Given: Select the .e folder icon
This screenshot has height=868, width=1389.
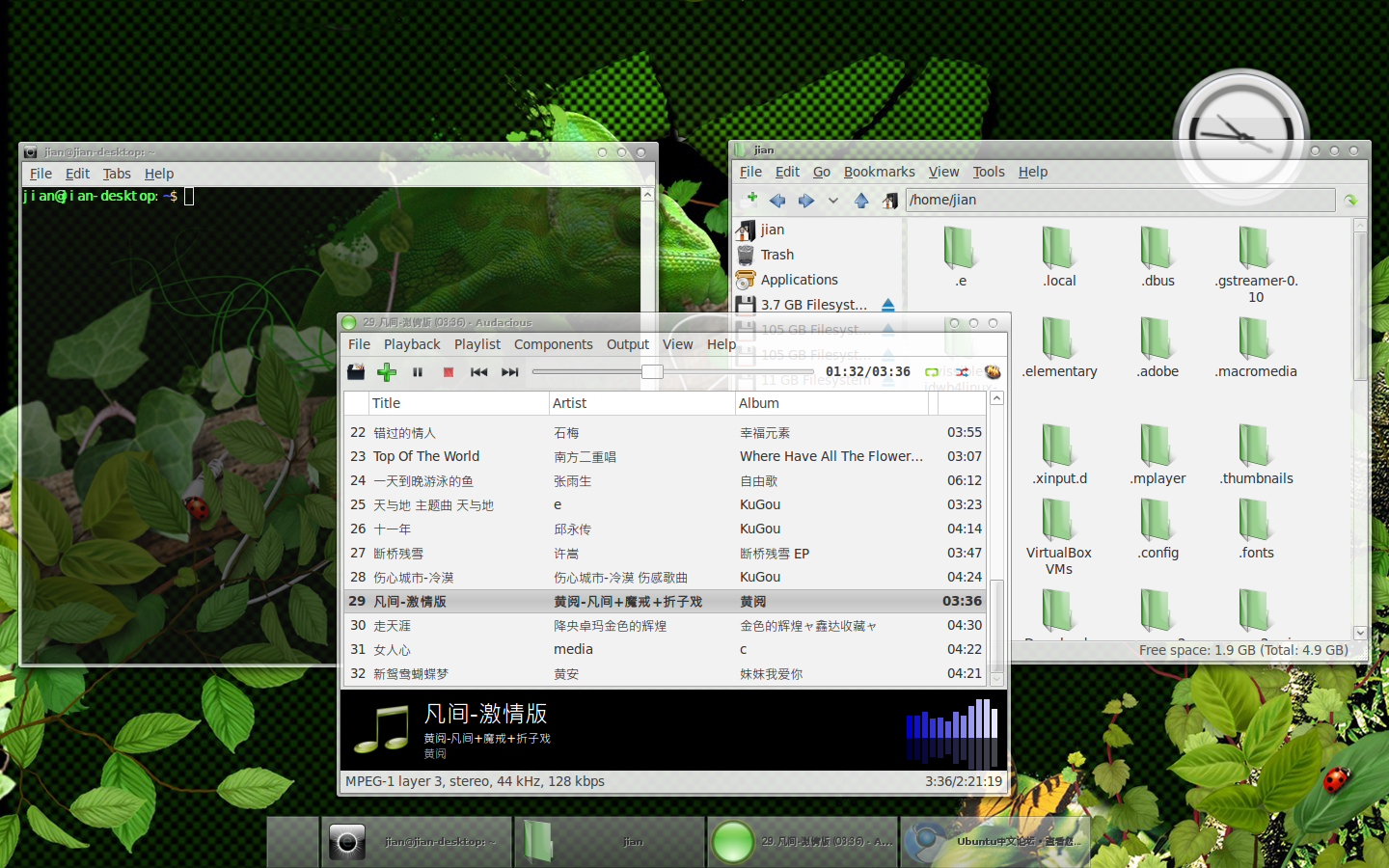Looking at the screenshot, I should (x=960, y=256).
